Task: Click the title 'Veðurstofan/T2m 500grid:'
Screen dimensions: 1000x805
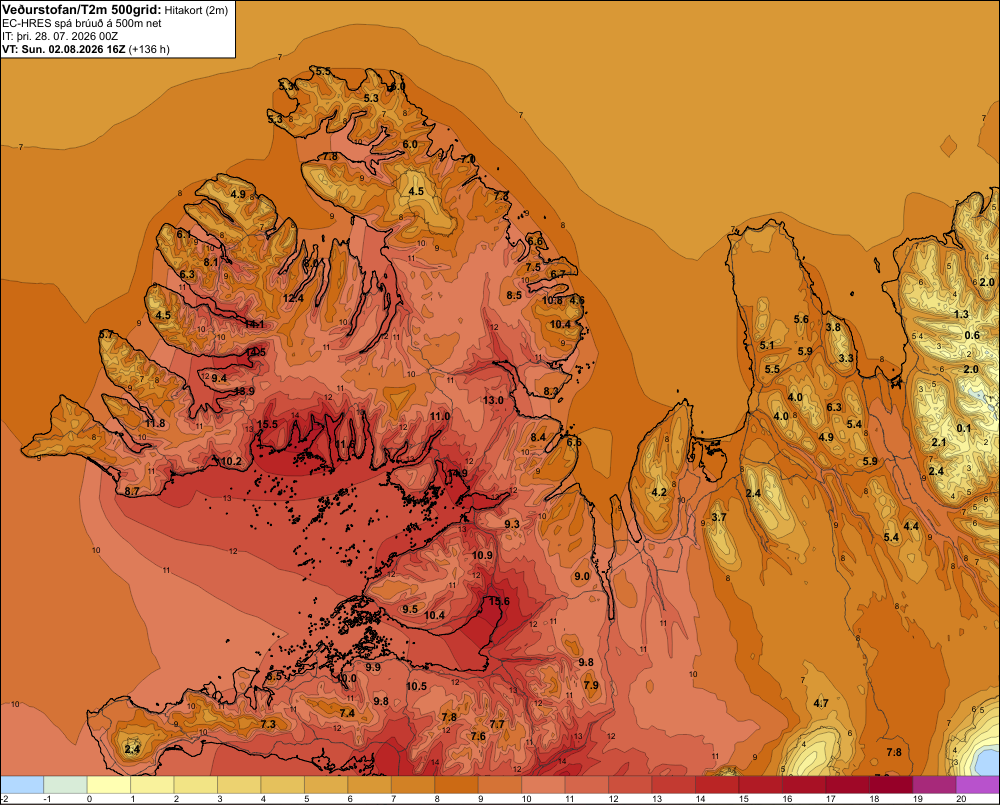Action: pos(82,10)
